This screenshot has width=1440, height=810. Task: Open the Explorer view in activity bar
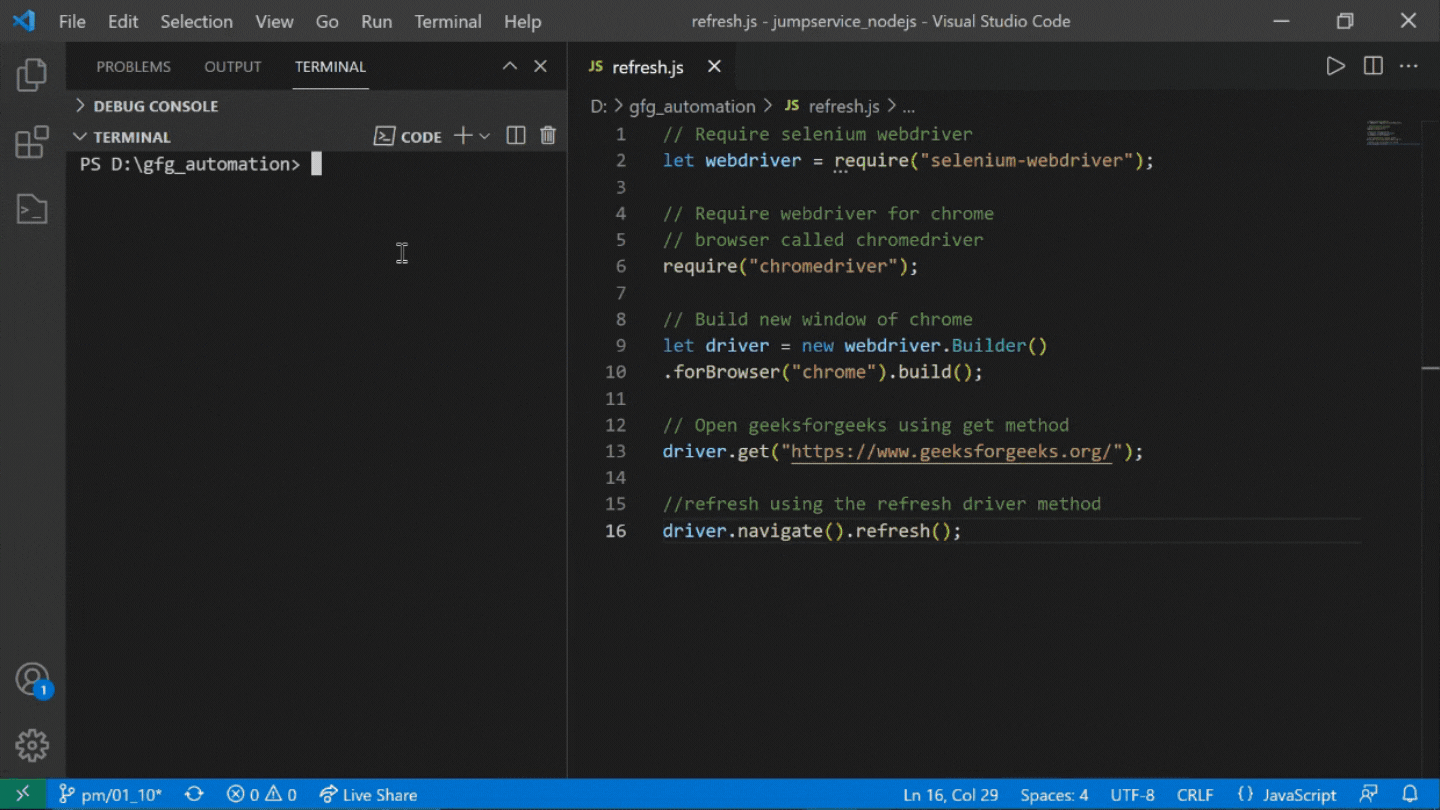(32, 75)
